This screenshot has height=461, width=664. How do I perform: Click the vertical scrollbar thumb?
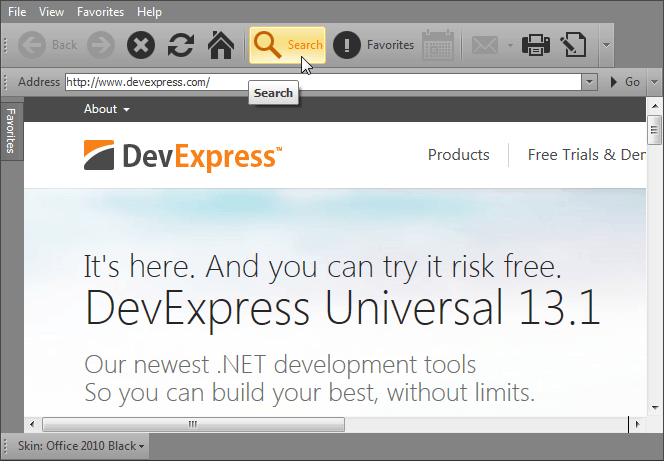[x=655, y=130]
